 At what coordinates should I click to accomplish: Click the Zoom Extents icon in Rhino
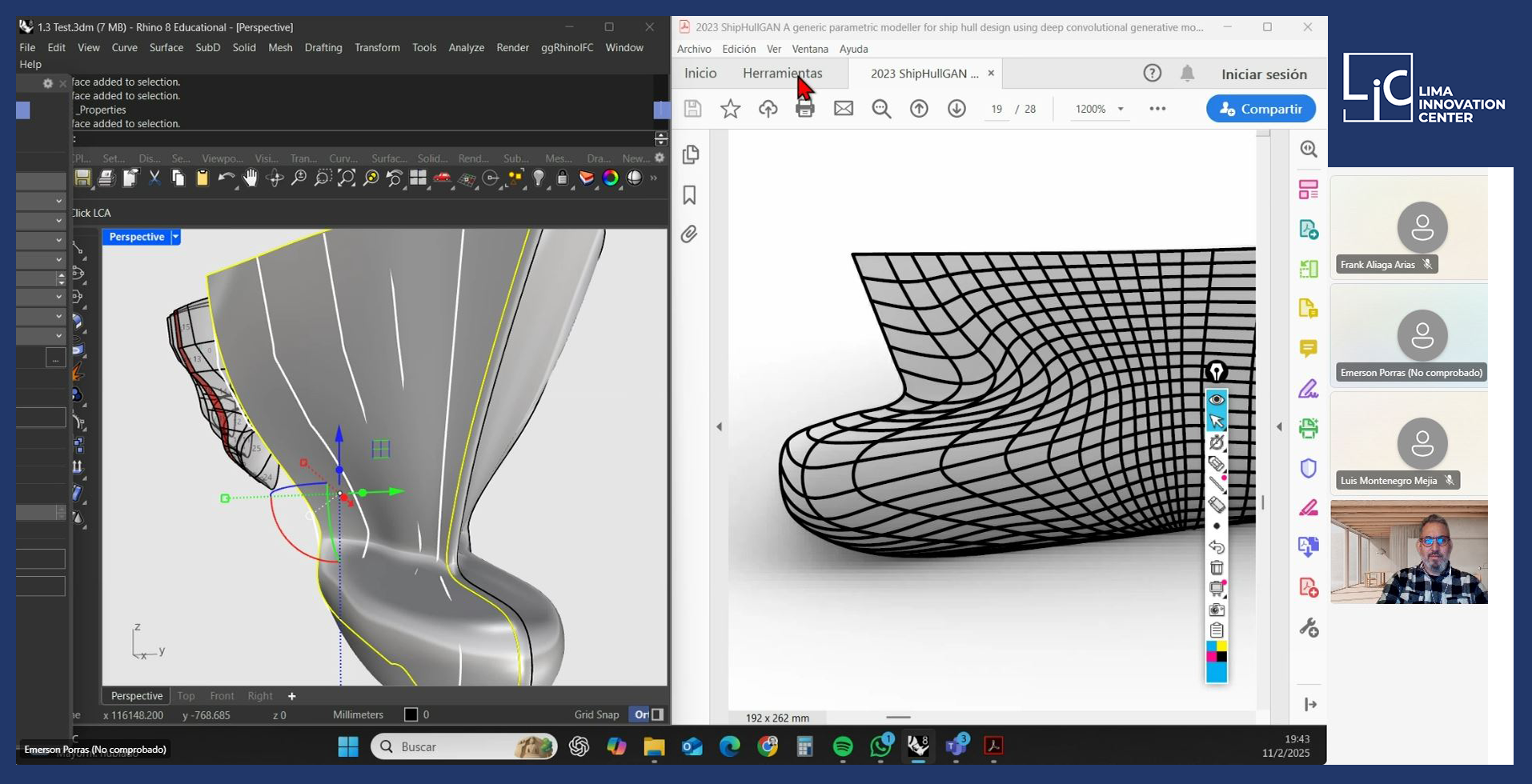tap(347, 178)
